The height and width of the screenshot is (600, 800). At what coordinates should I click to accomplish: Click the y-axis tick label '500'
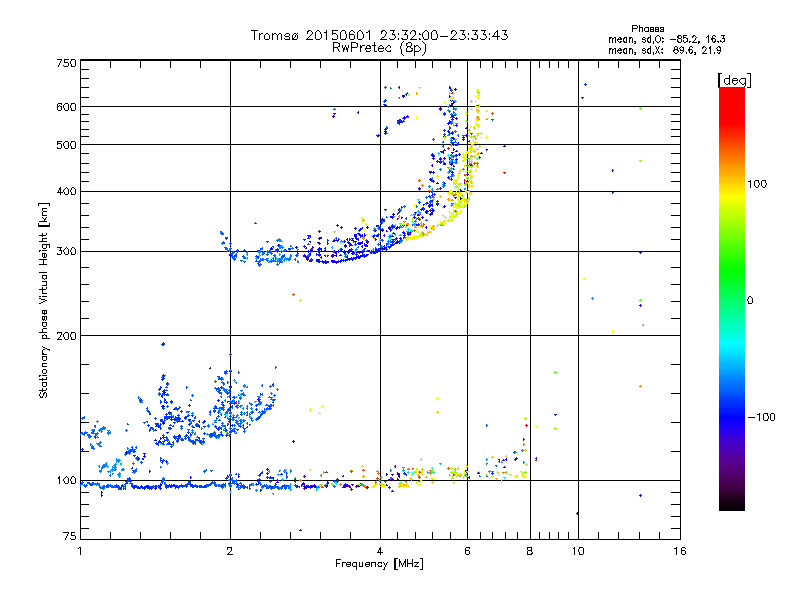click(66, 145)
